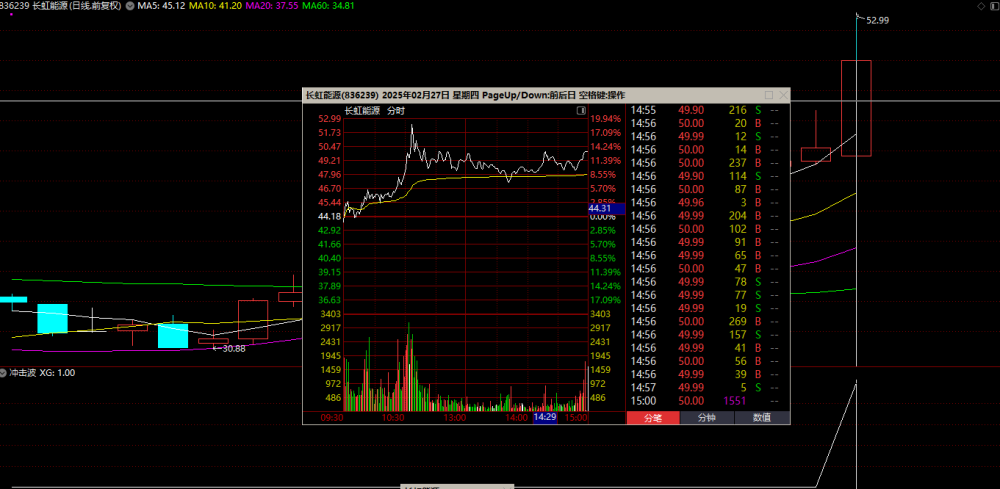Click the 09:30 label on intraday time axis

330,418
